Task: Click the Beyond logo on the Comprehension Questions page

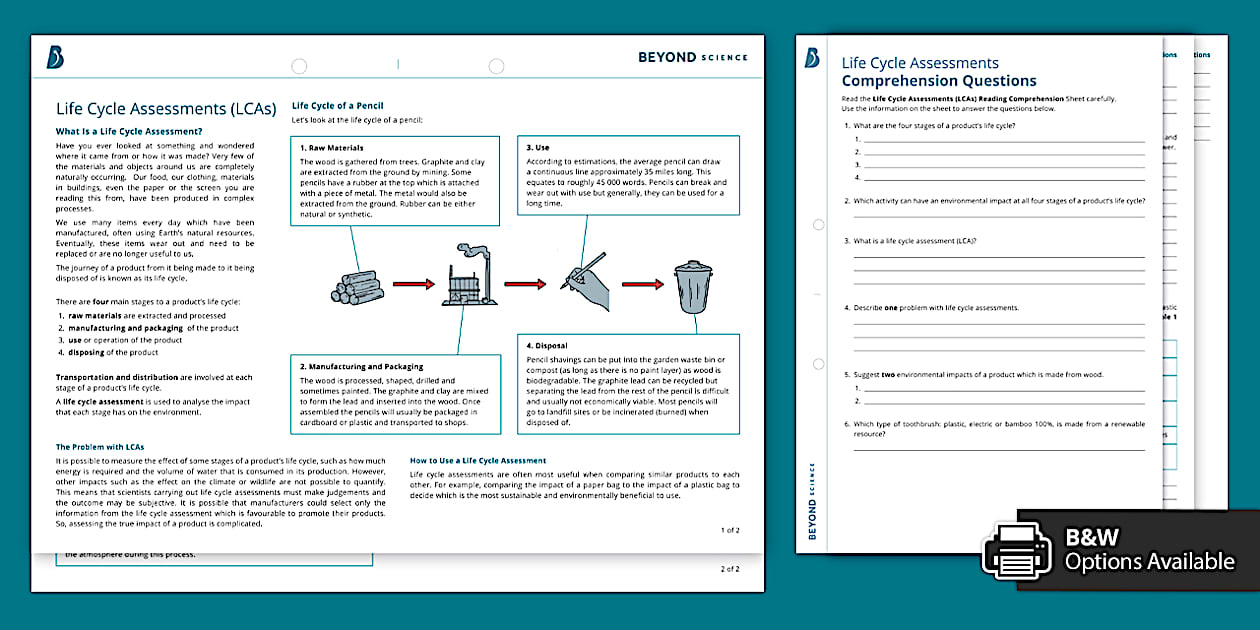Action: point(812,58)
